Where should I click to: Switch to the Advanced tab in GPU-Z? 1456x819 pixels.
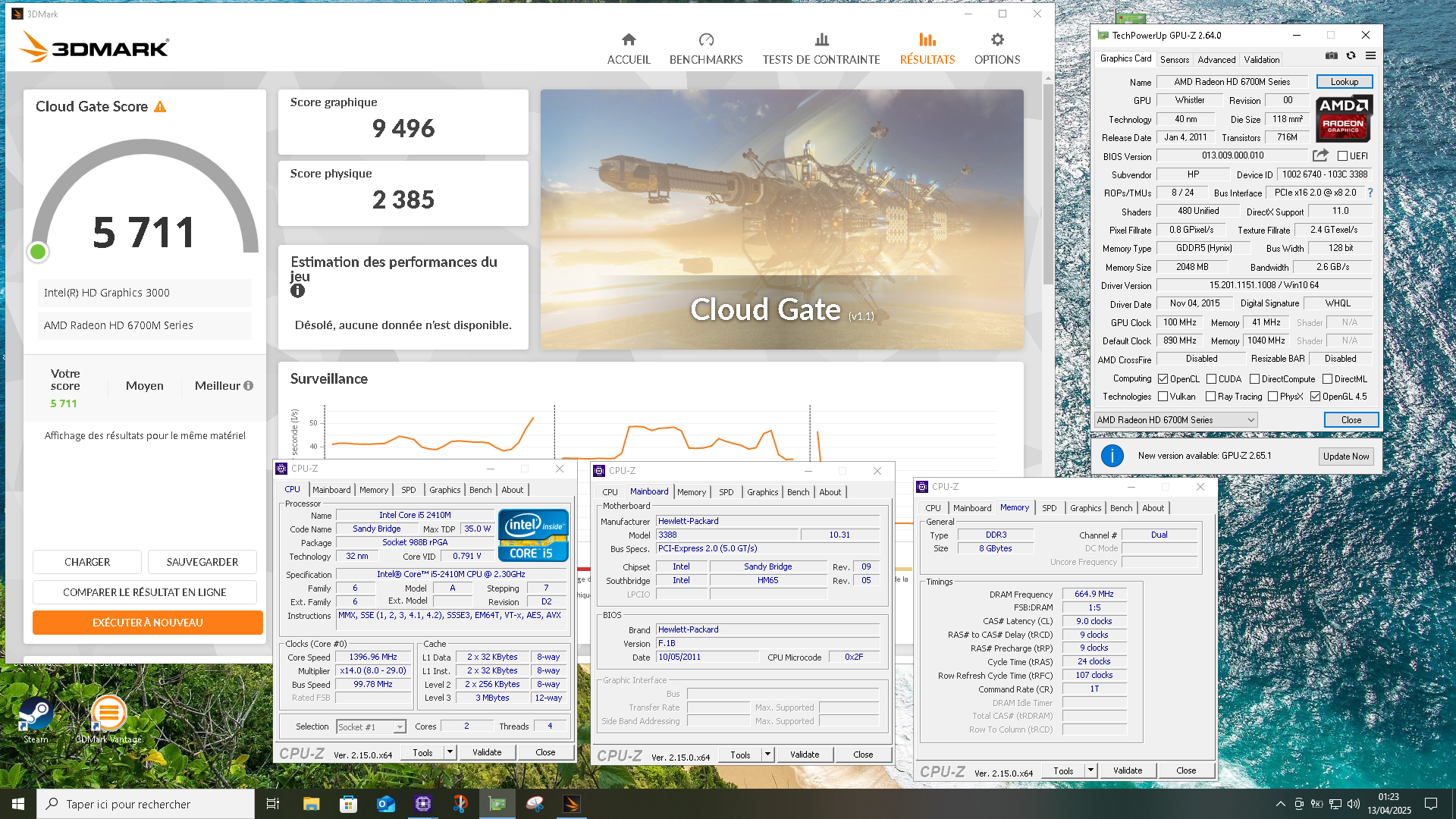click(1216, 60)
